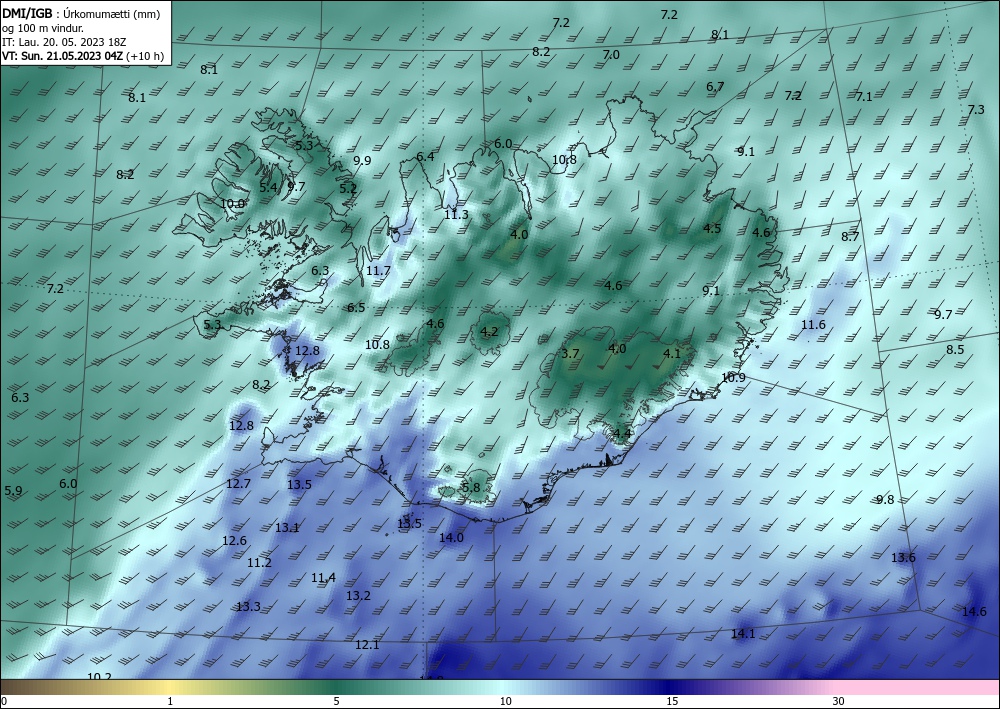
Task: Click the value 6.7 on the map
Action: (716, 87)
